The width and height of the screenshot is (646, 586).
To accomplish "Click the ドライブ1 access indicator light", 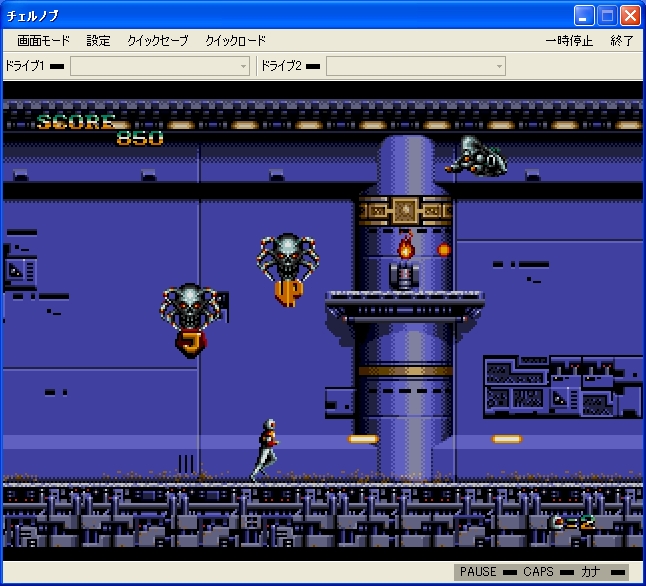I will 57,67.
